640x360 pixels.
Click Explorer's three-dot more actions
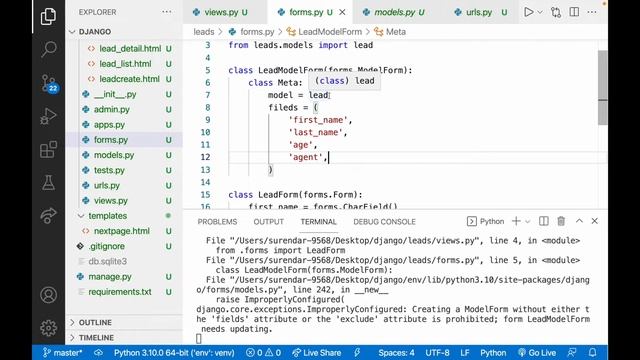point(167,12)
